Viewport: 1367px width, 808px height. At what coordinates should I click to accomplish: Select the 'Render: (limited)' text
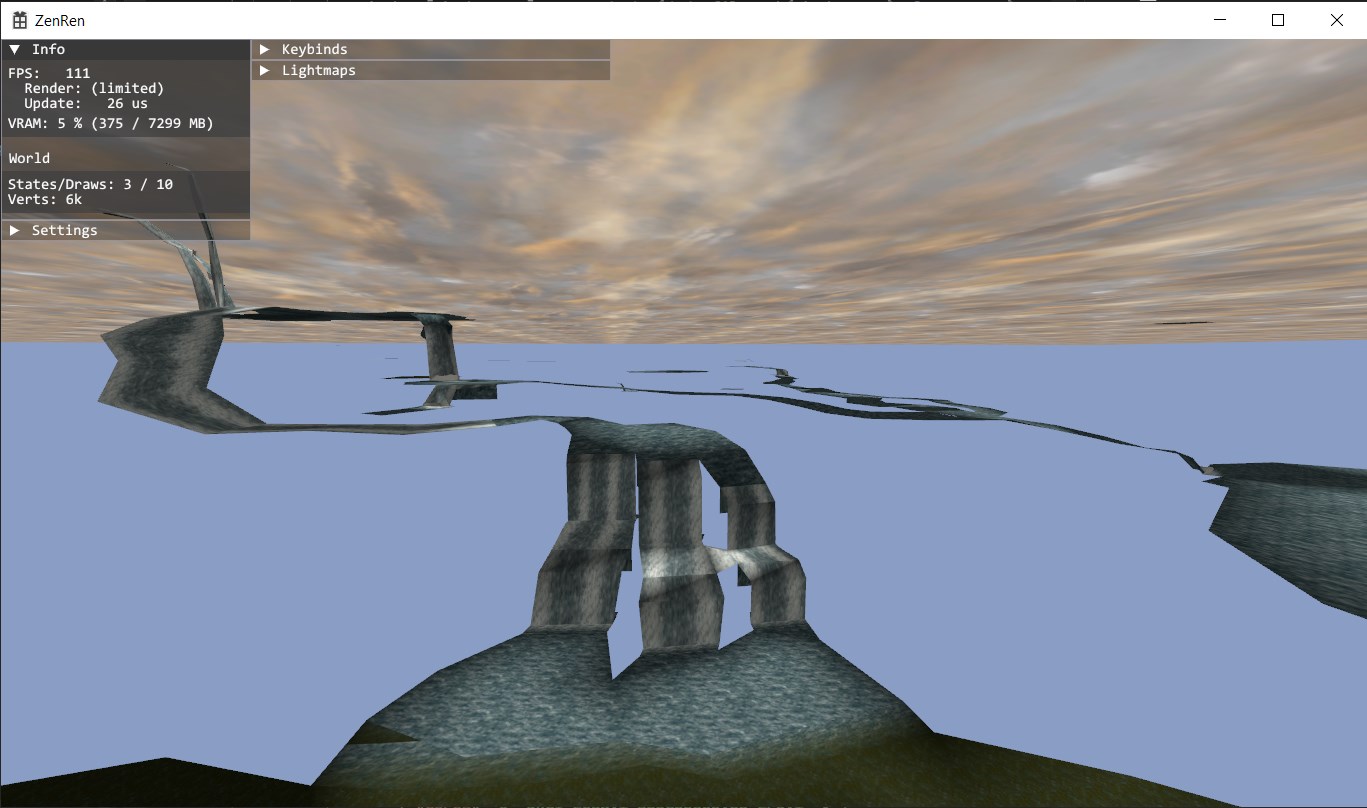94,88
